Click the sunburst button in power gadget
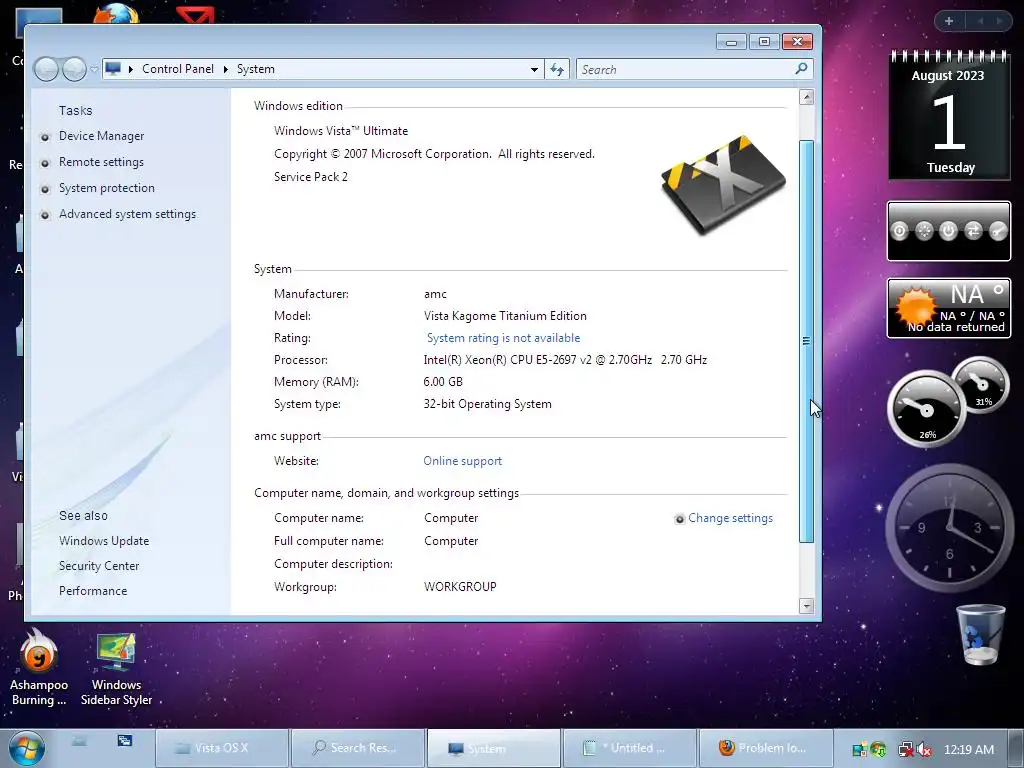Viewport: 1024px width, 768px height. point(924,231)
